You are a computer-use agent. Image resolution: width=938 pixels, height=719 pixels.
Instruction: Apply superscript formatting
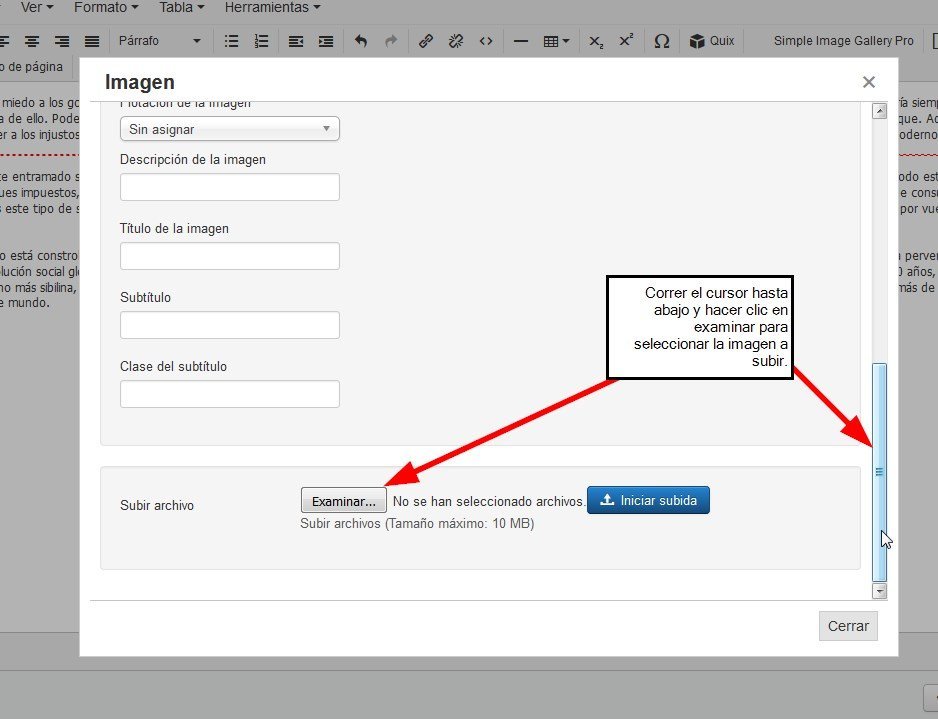(626, 41)
